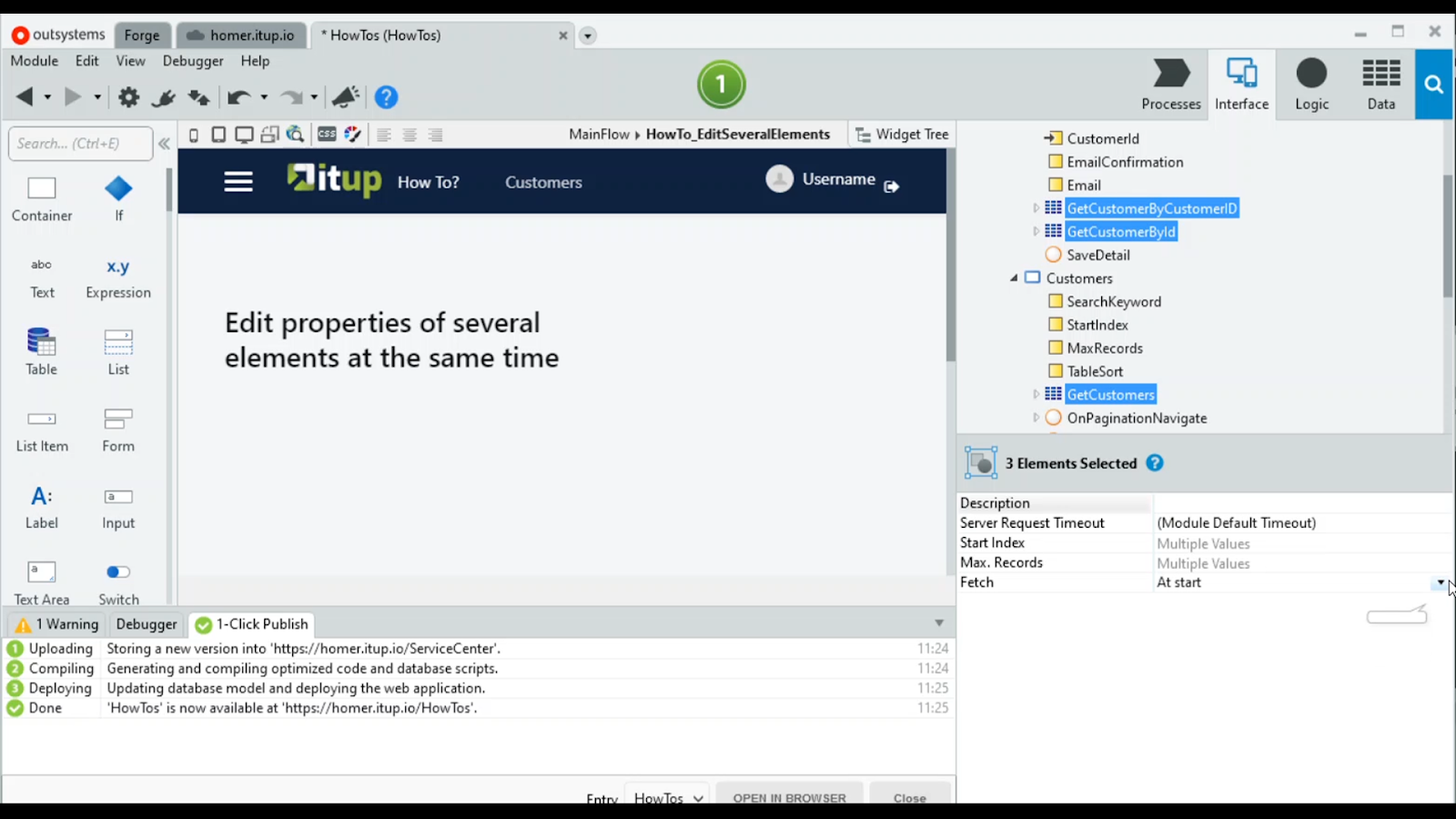Image resolution: width=1456 pixels, height=819 pixels.
Task: Open the blue help question icon
Action: pyautogui.click(x=387, y=96)
